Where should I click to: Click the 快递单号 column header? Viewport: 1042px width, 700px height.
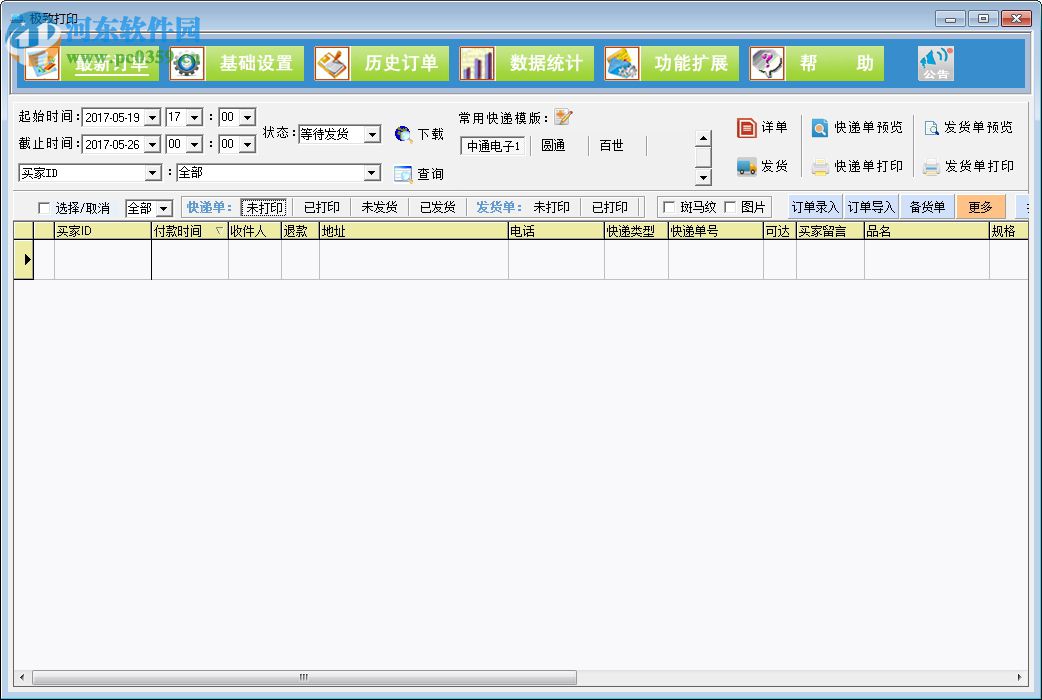point(715,231)
